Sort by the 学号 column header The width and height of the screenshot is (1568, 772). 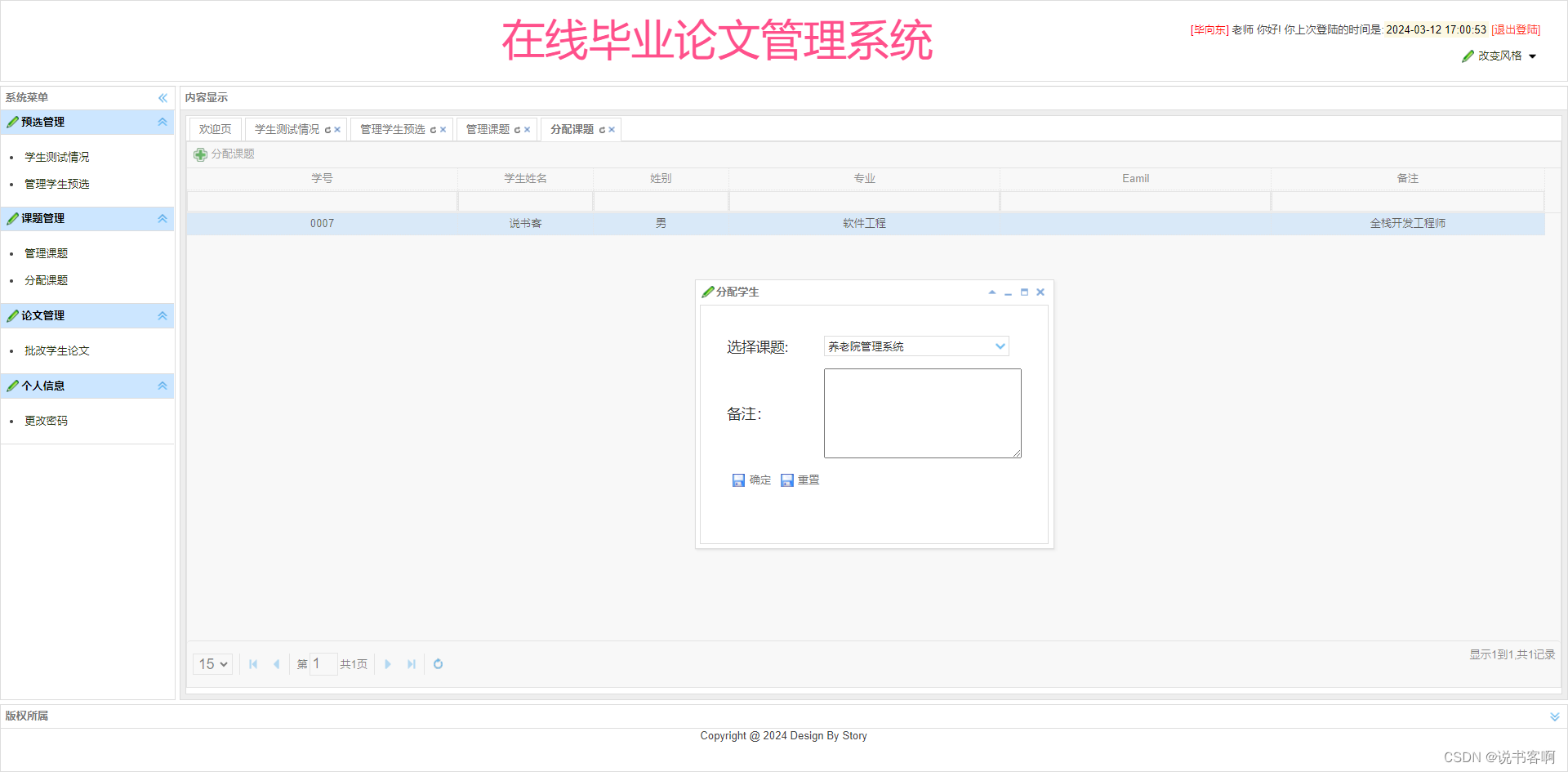pyautogui.click(x=322, y=178)
